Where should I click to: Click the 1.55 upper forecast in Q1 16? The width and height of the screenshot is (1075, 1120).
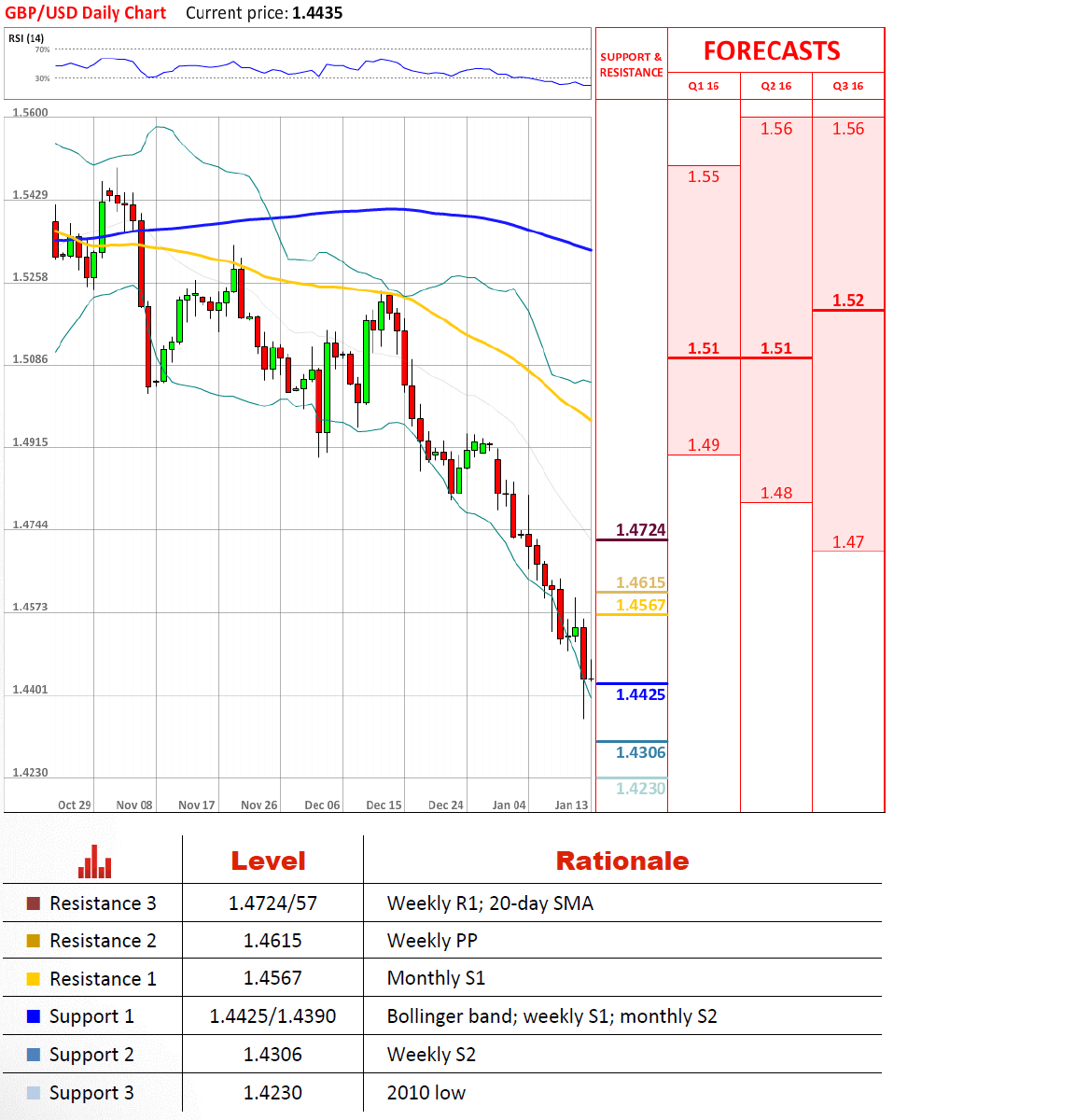click(704, 176)
